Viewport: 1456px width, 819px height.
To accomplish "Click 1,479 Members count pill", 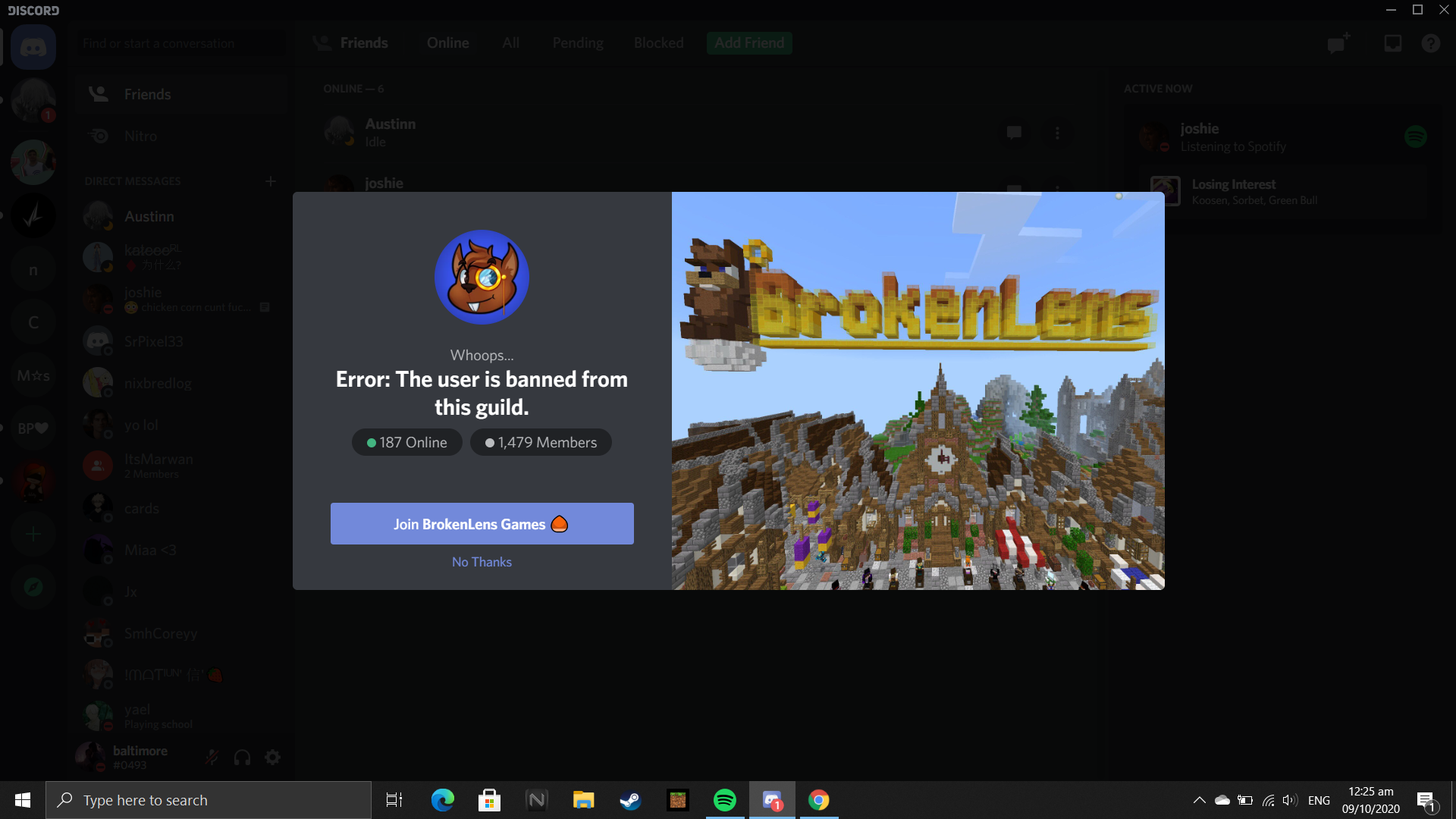I will [541, 442].
